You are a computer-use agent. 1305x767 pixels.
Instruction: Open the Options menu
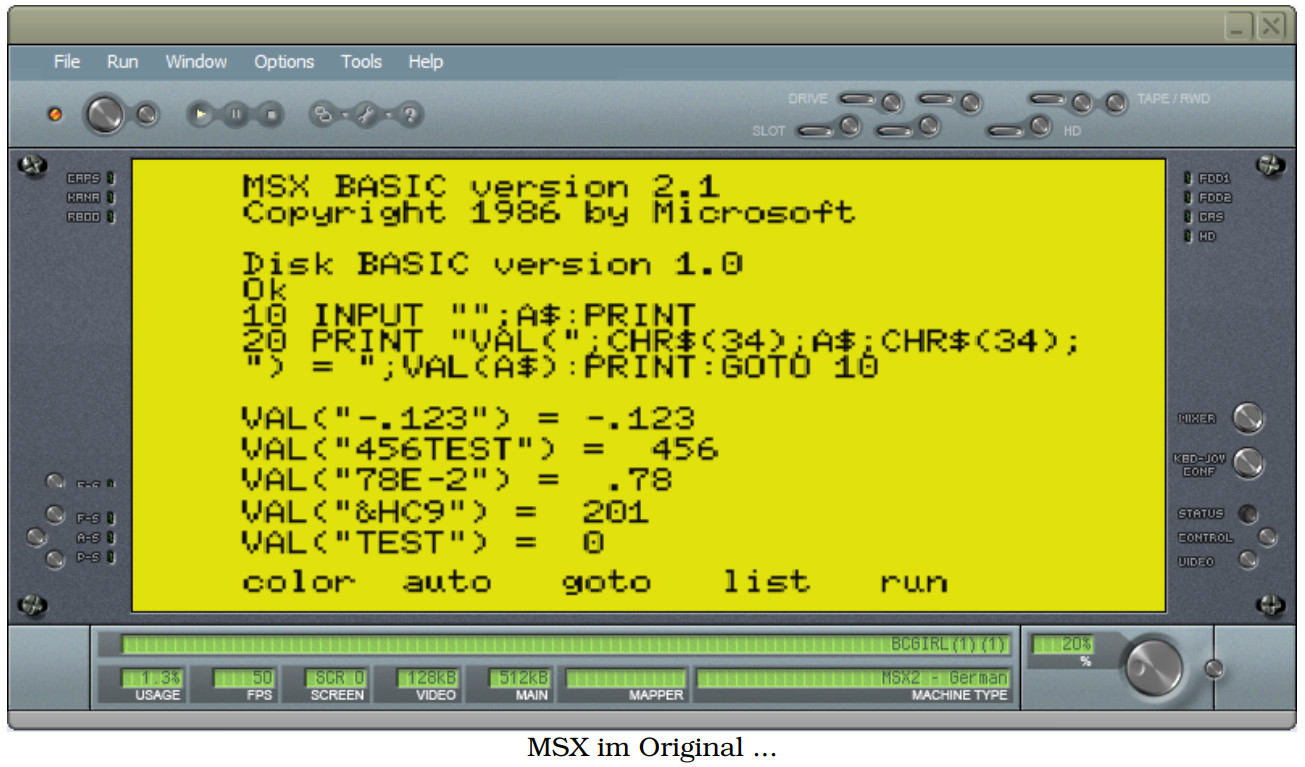284,62
